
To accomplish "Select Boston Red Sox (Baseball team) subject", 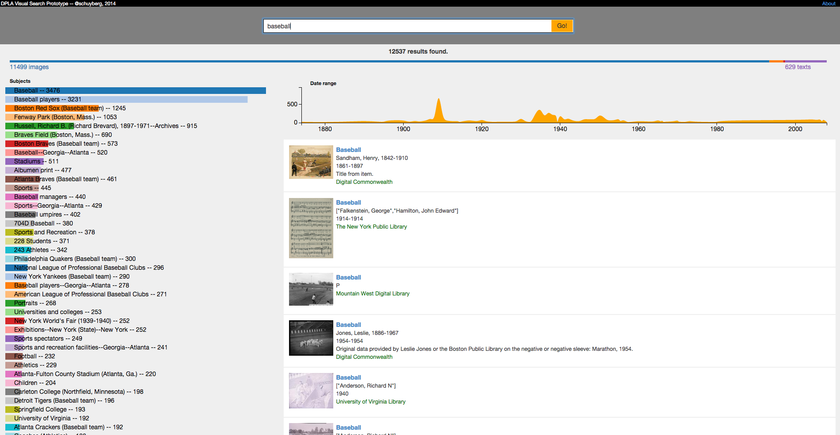I will [x=66, y=108].
